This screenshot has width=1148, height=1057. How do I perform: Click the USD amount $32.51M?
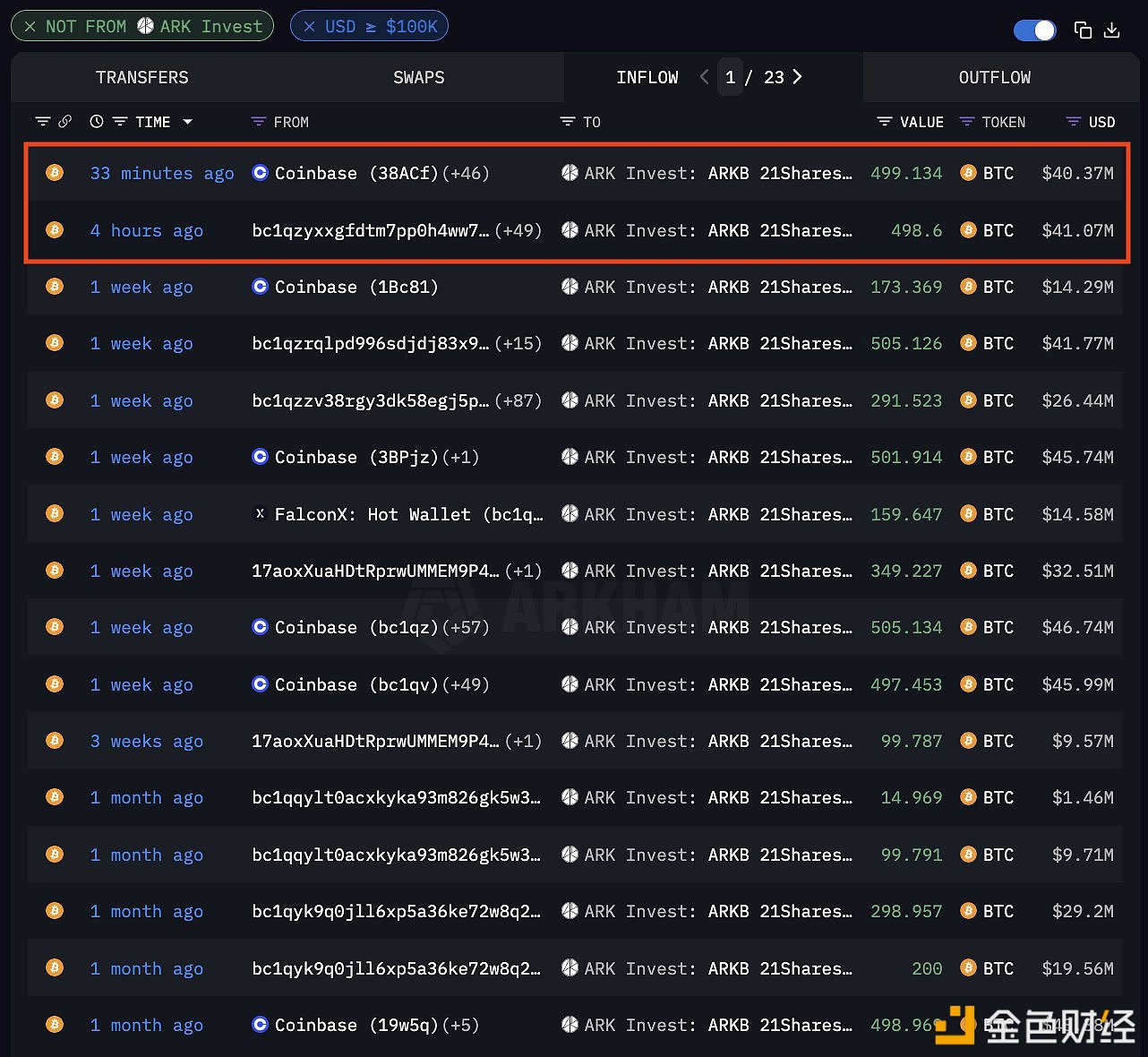[1078, 571]
